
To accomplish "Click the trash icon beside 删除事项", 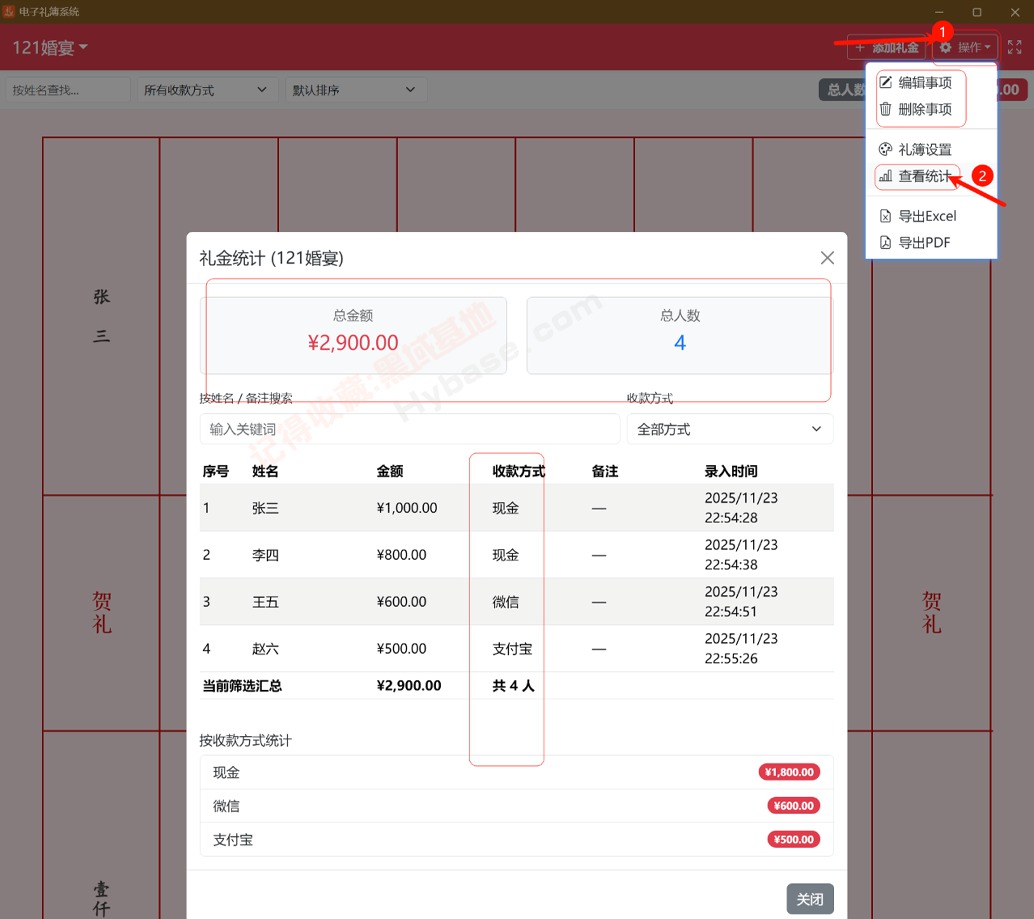I will pos(886,110).
